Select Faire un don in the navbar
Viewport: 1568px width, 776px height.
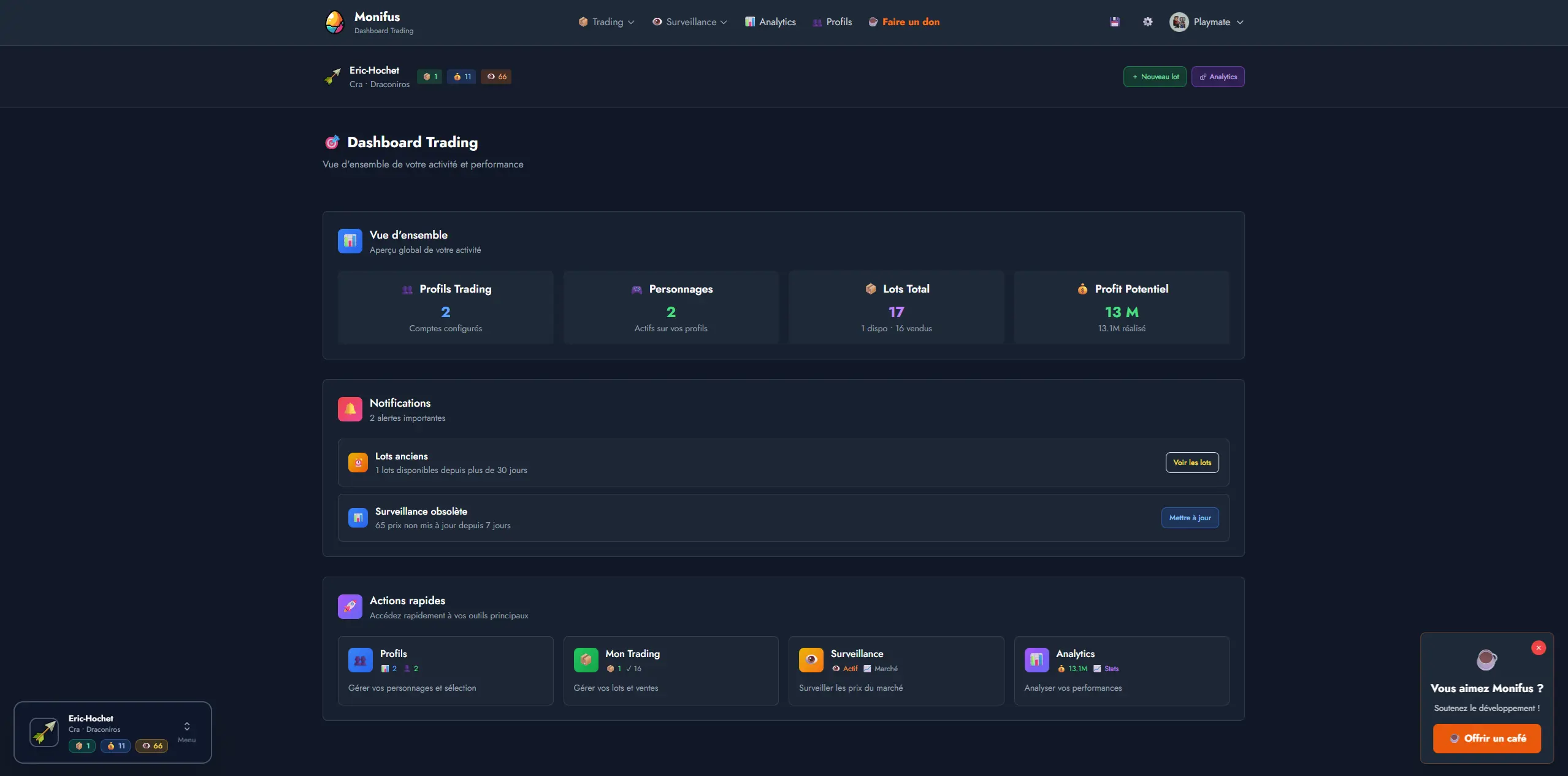coord(904,21)
